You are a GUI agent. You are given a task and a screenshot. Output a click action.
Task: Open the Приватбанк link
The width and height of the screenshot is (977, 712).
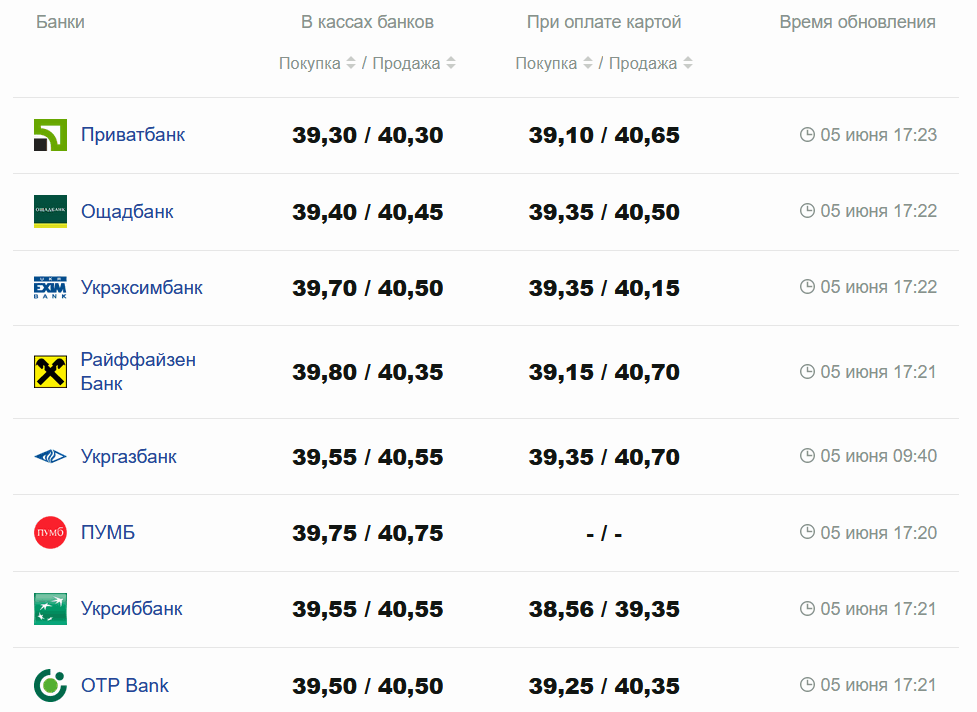click(132, 135)
